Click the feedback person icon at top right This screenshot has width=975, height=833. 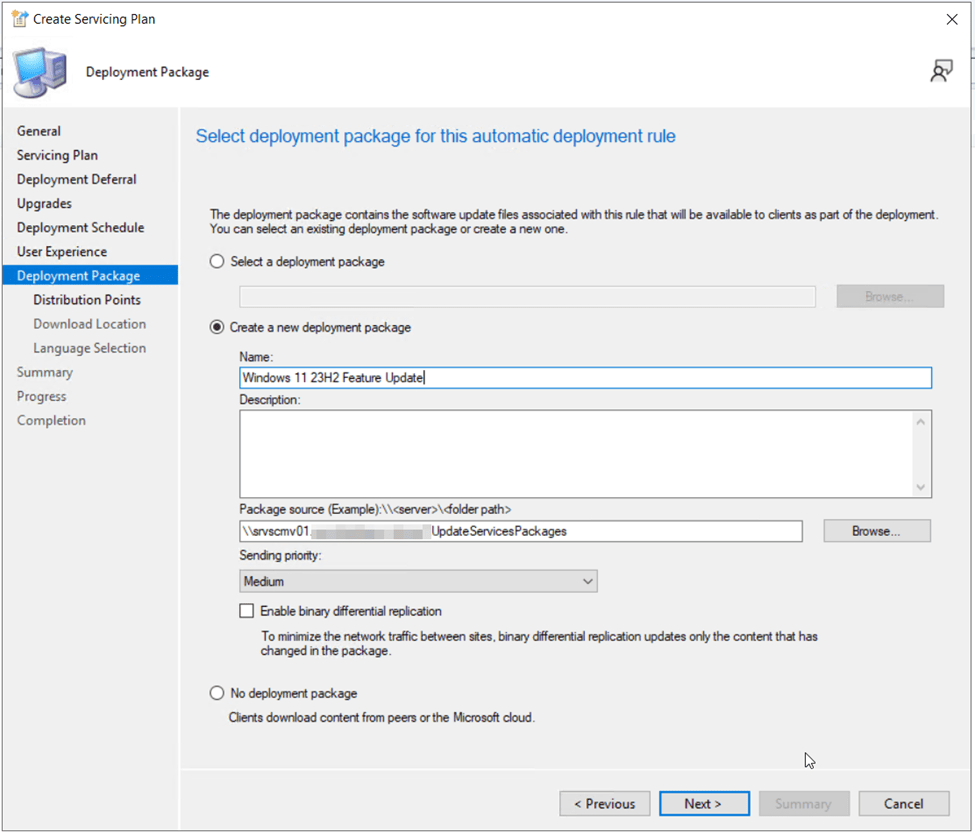(940, 71)
